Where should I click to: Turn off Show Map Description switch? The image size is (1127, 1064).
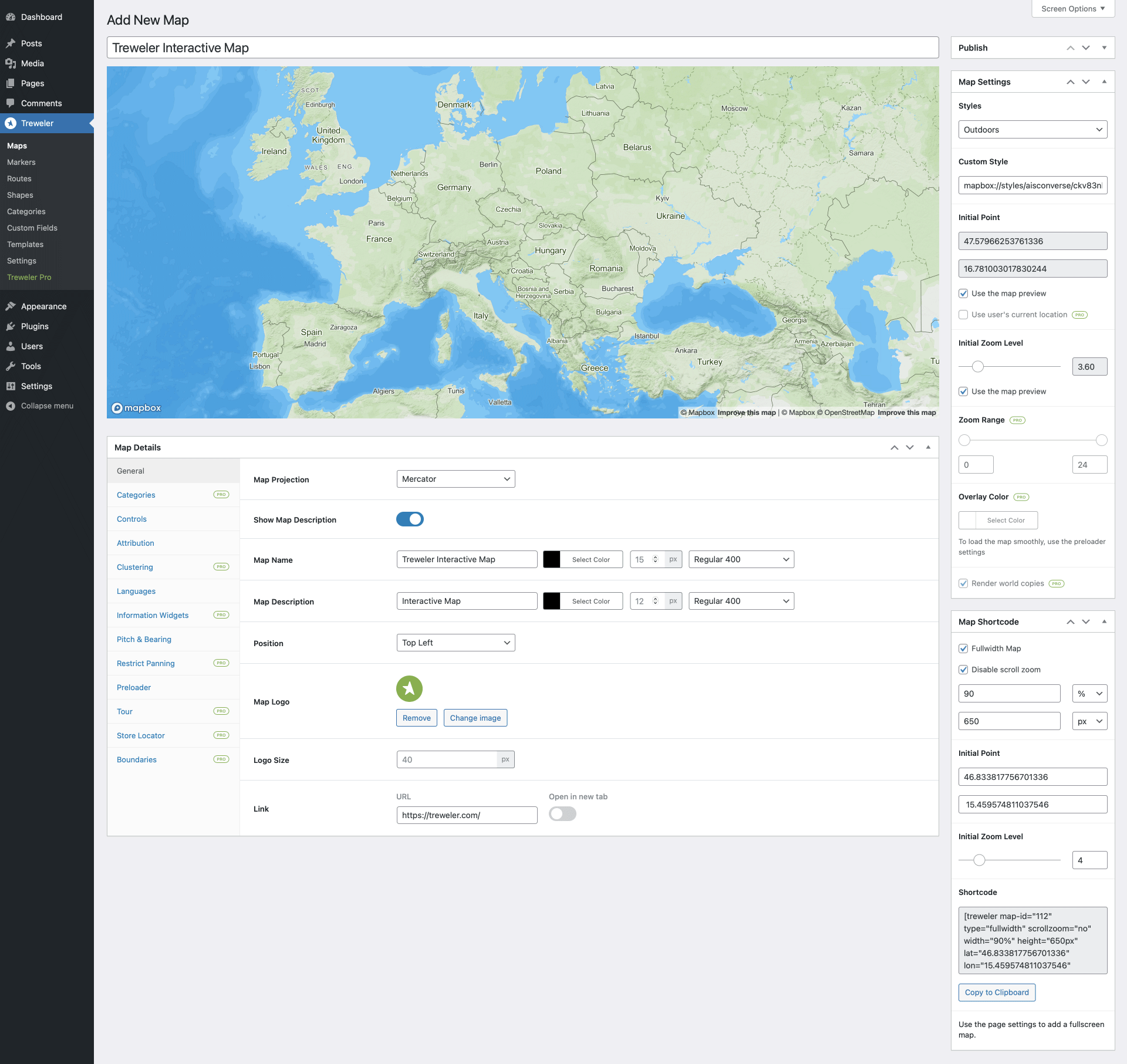(x=410, y=519)
